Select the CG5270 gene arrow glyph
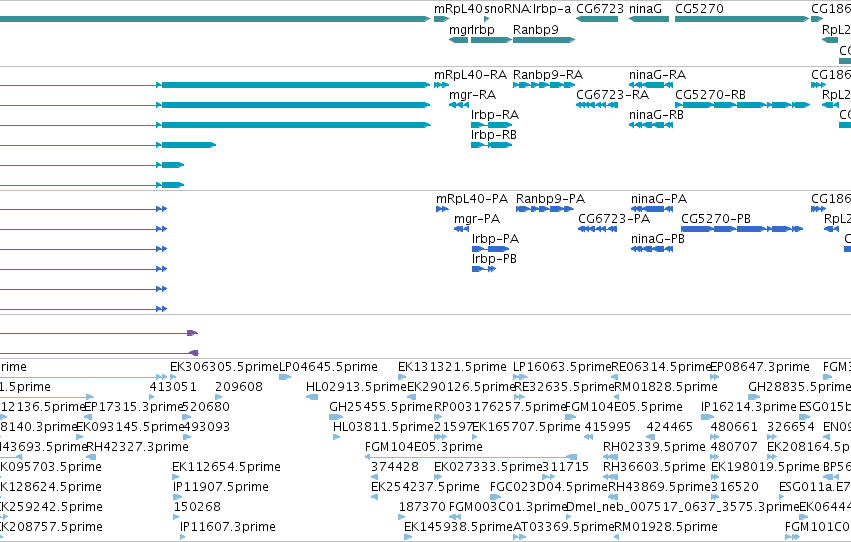851x542 pixels. pos(742,19)
